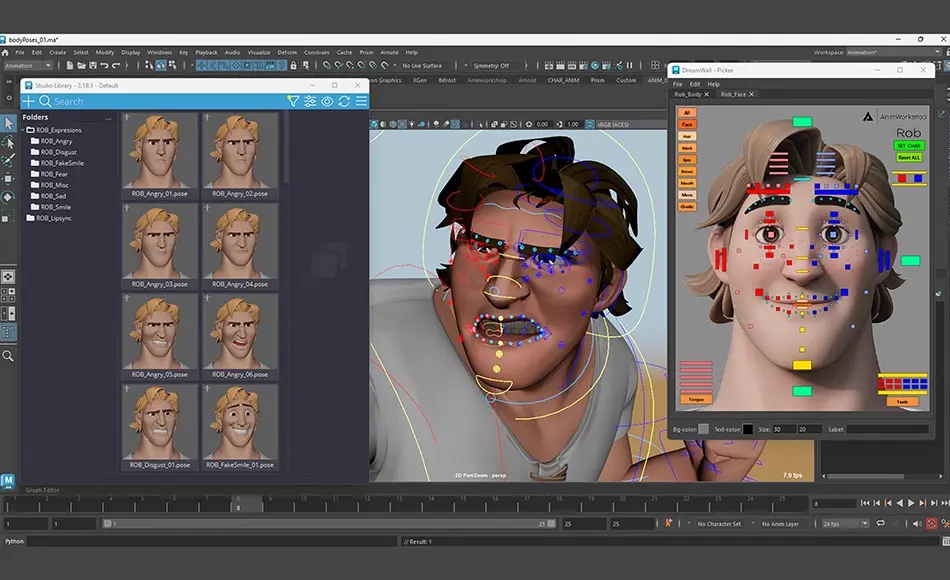Open the Playback menu in Maya's menu bar

tap(205, 52)
